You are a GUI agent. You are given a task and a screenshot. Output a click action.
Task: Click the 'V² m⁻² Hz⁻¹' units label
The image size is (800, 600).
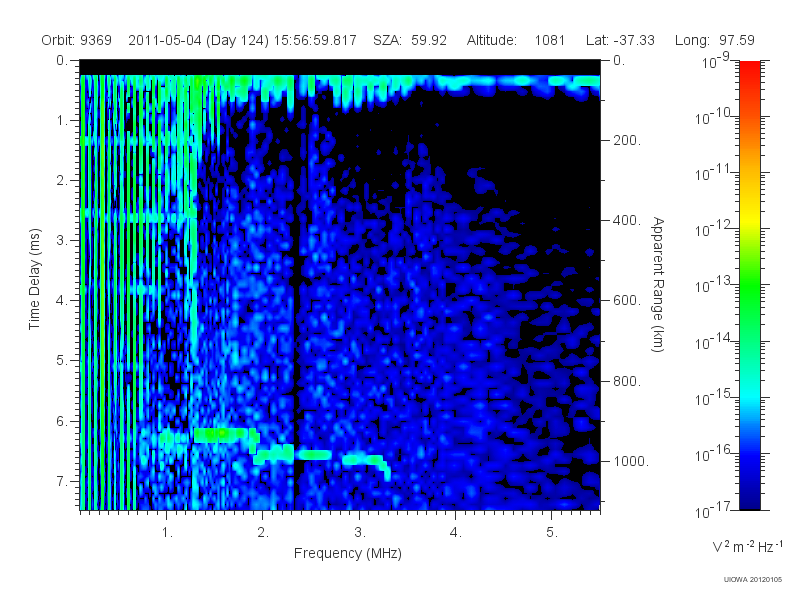747,546
